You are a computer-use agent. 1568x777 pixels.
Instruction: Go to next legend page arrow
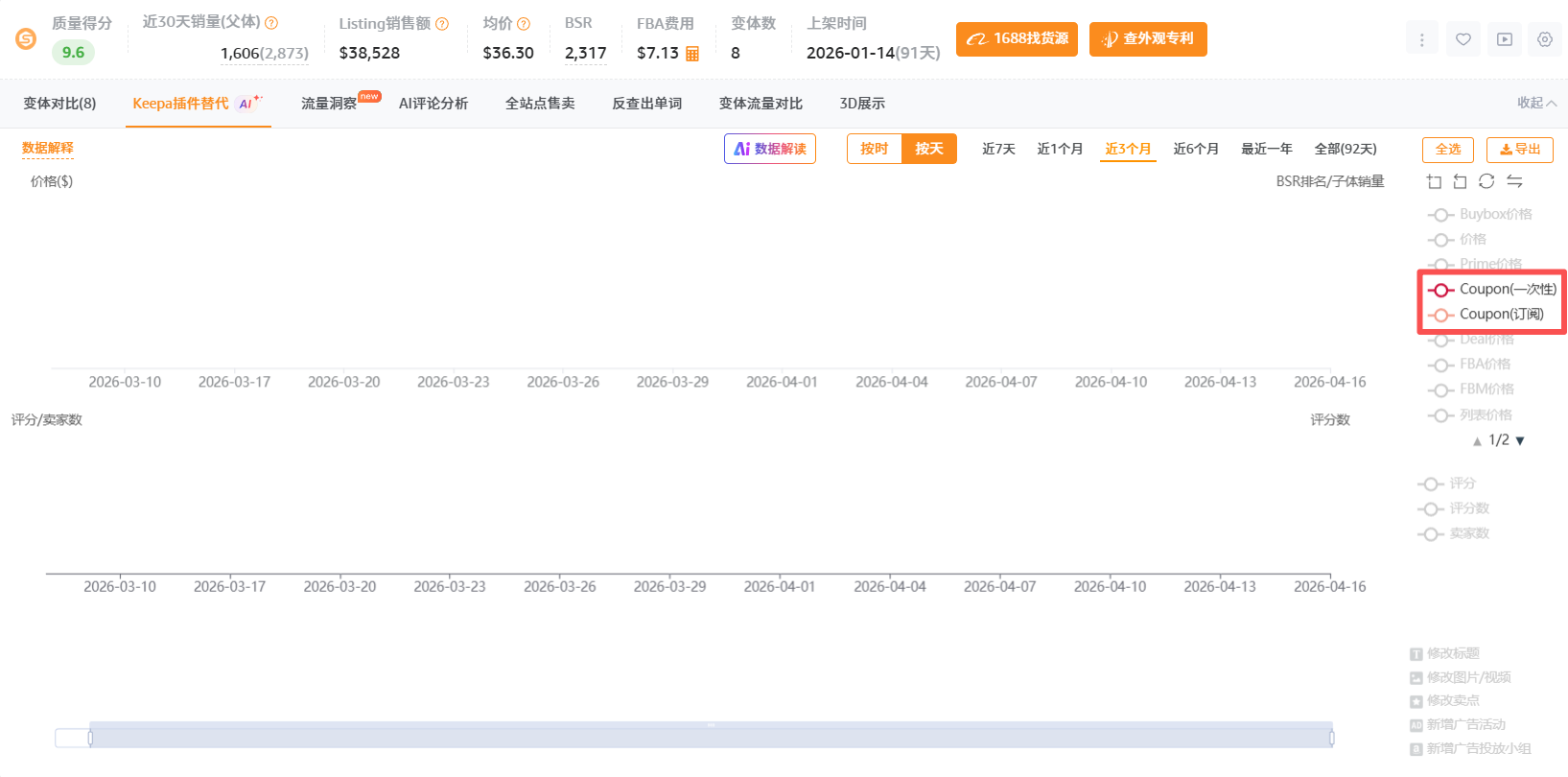pos(1520,441)
